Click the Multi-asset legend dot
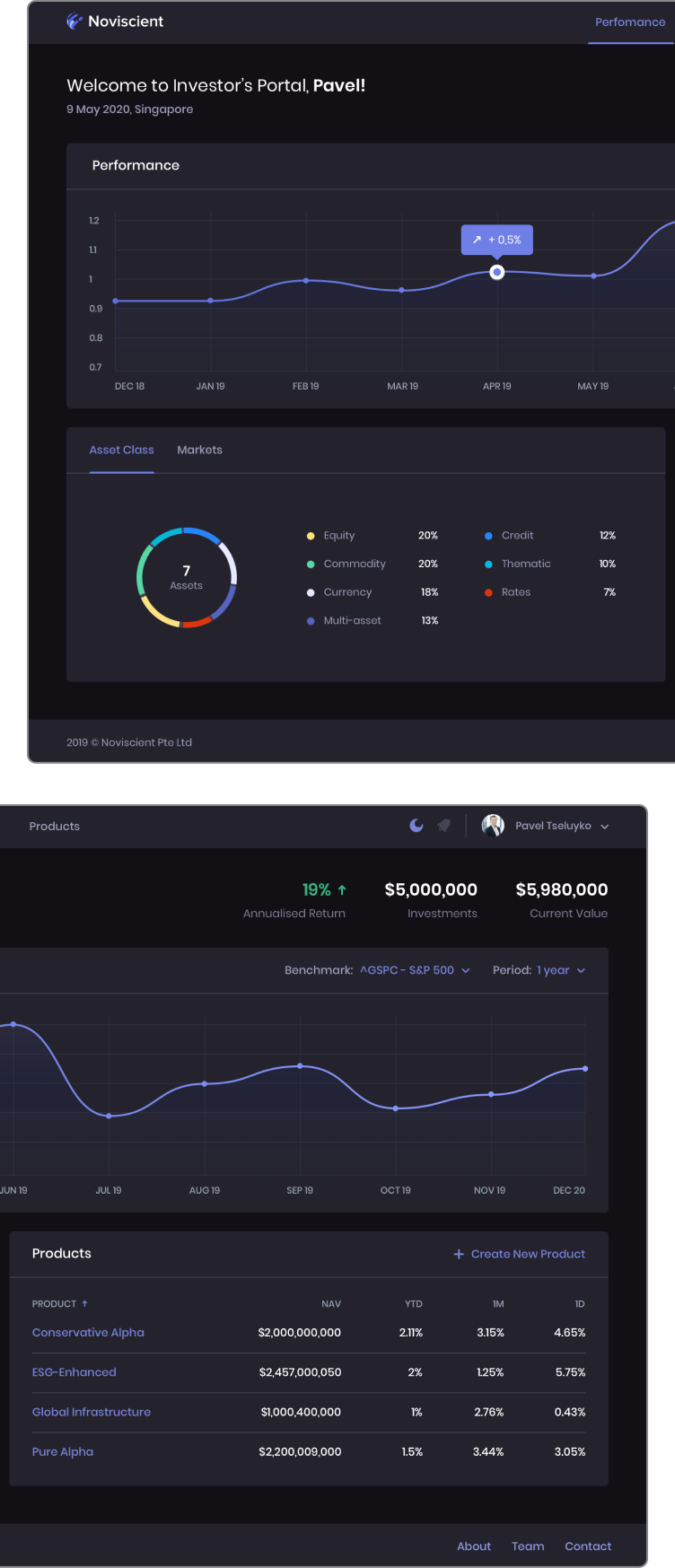 (311, 621)
